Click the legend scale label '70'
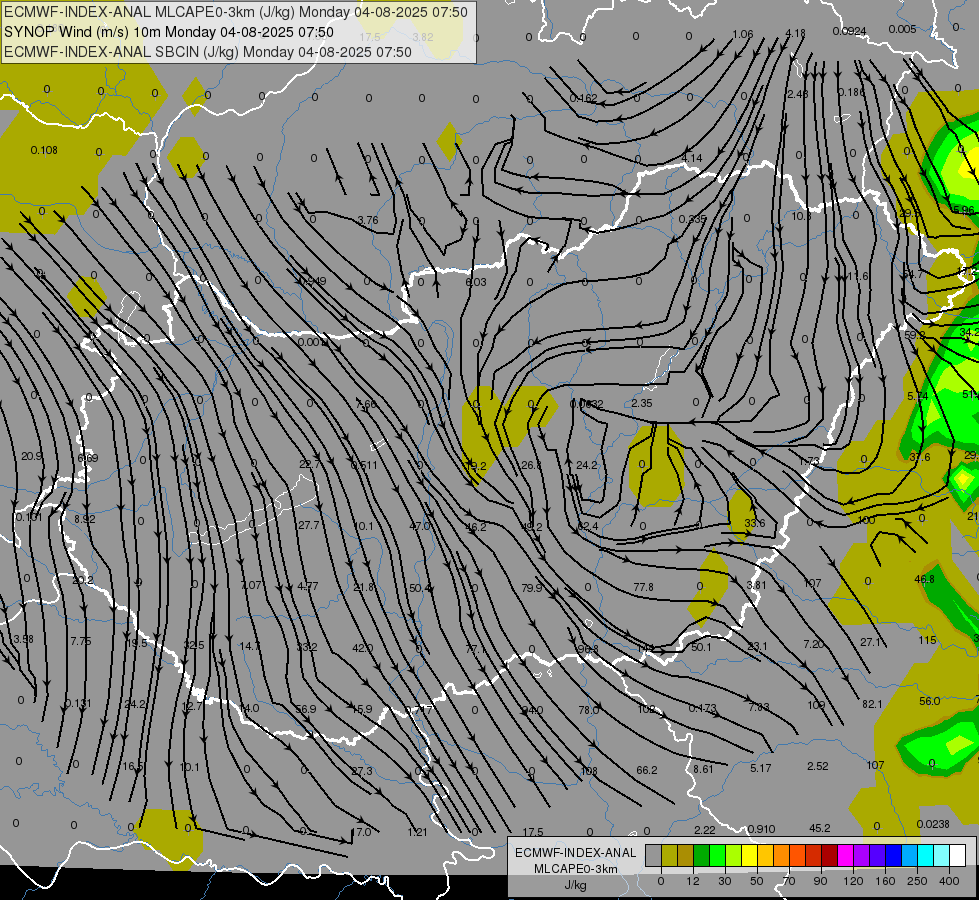This screenshot has height=900, width=979. click(x=789, y=881)
